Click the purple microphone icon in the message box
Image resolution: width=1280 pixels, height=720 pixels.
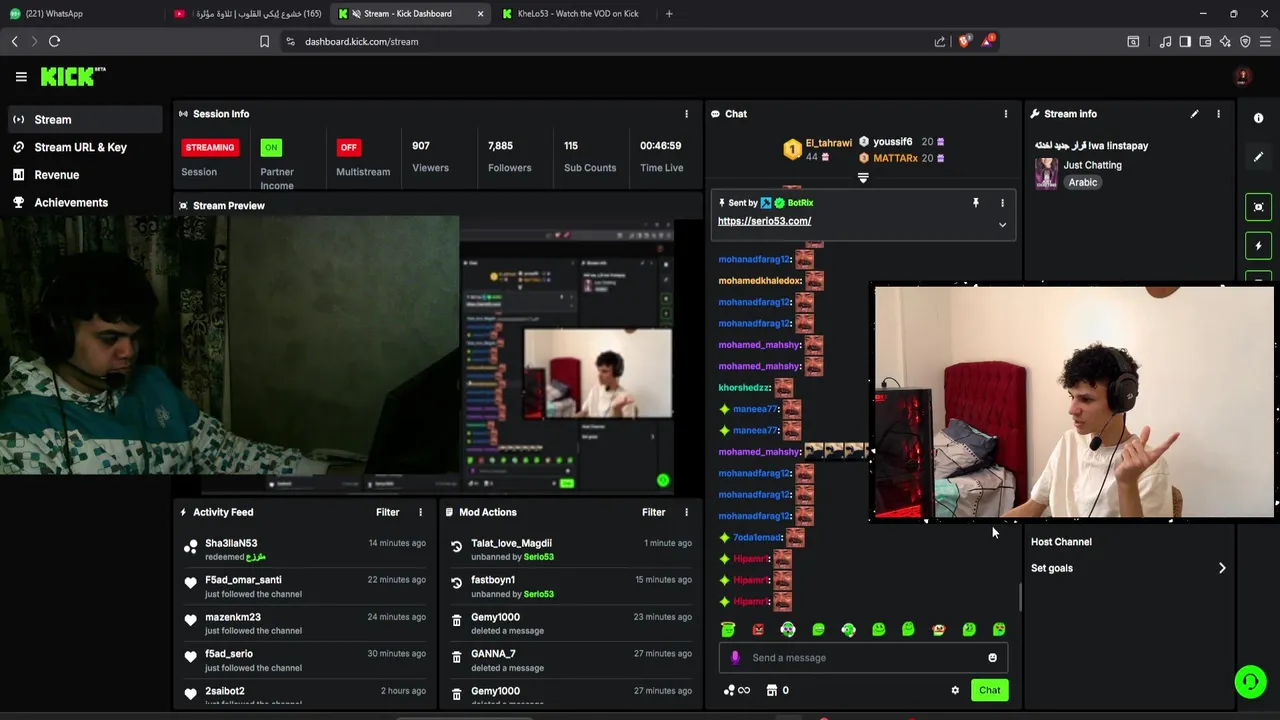[735, 658]
